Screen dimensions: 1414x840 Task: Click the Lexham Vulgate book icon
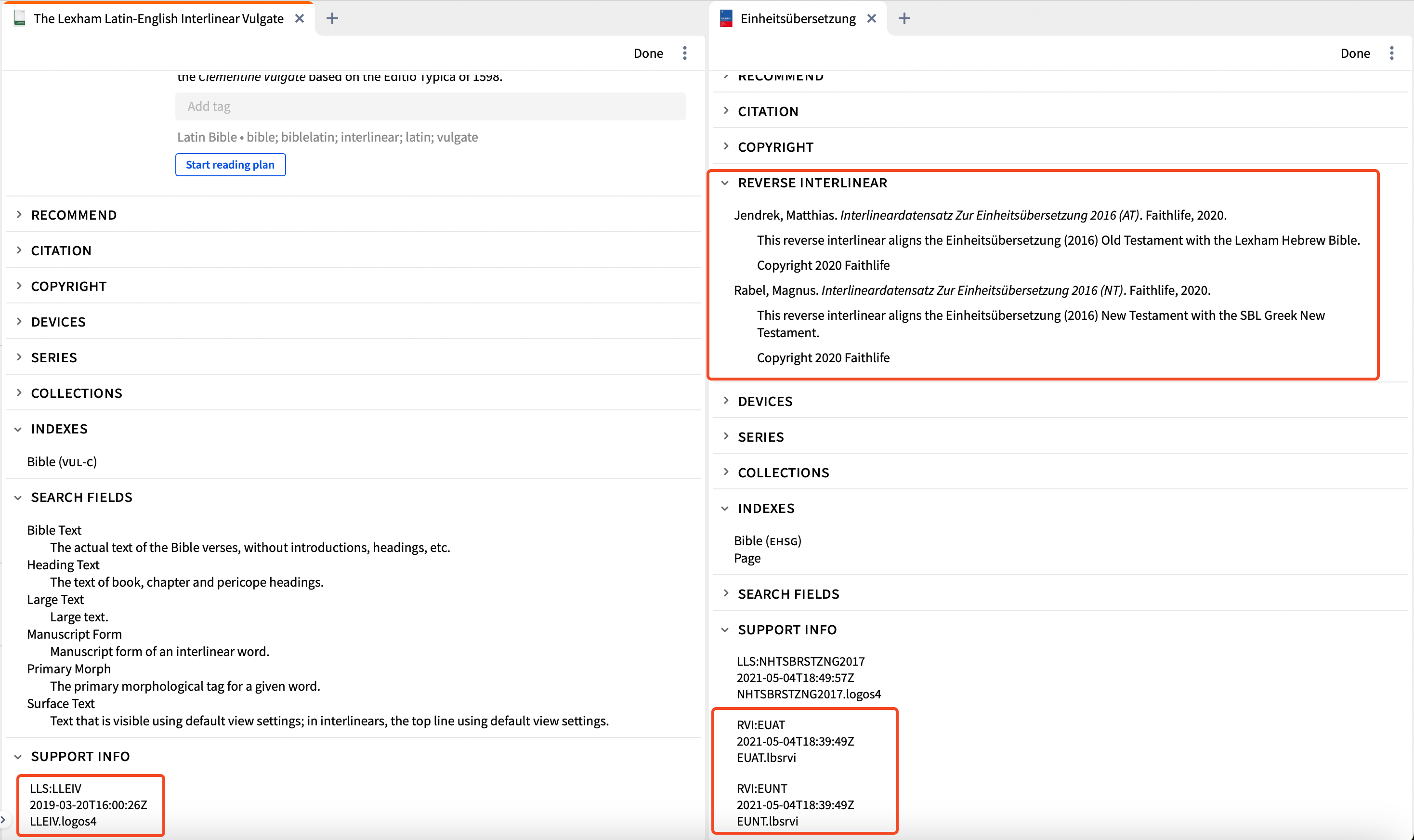(20, 19)
